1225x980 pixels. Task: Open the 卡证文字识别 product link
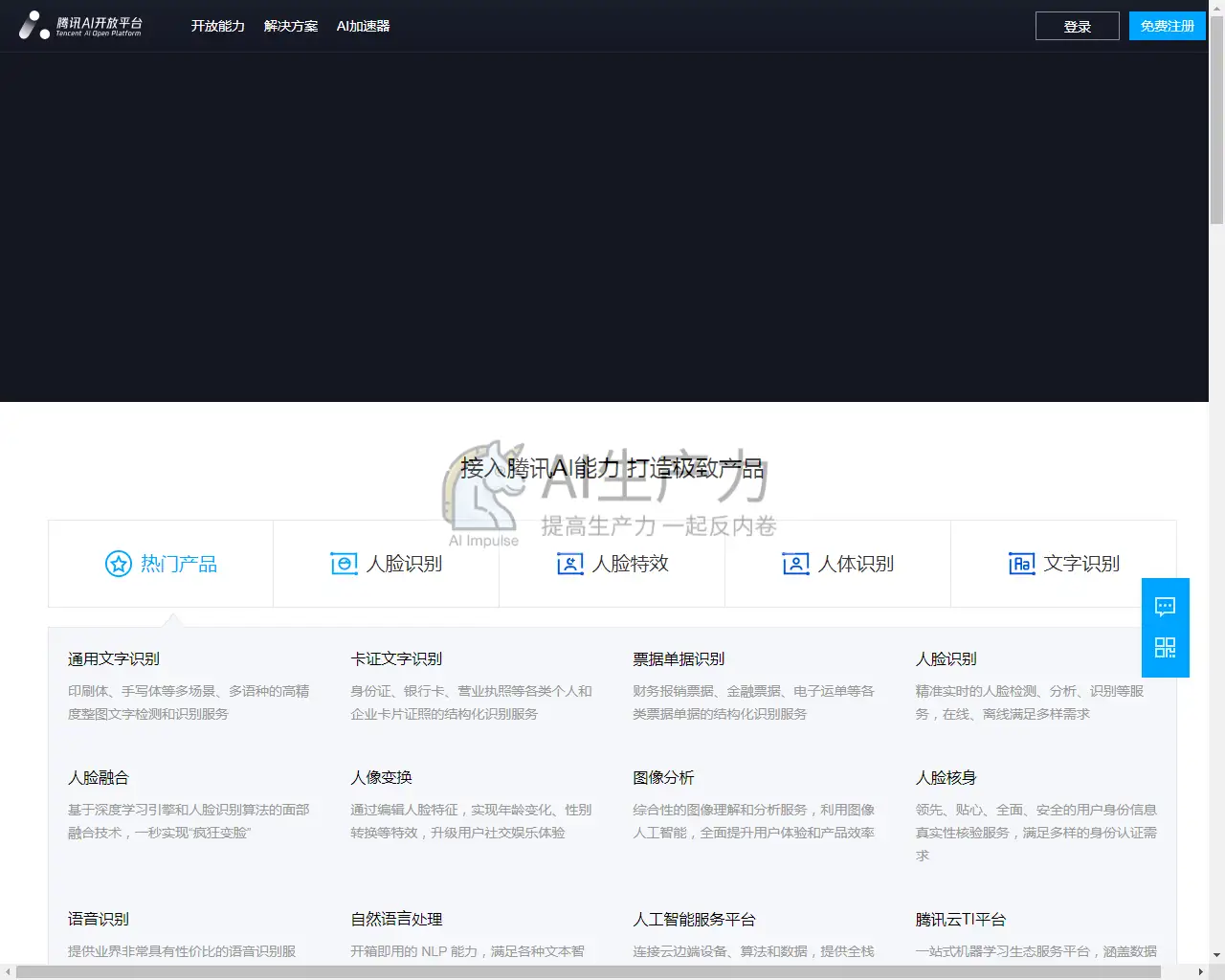pos(396,658)
